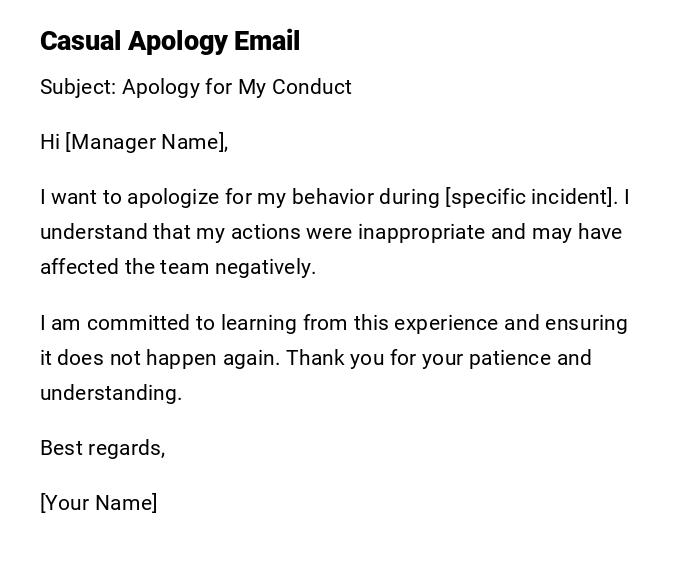The width and height of the screenshot is (700, 566).
Task: Click the "[Your Name]" signature placeholder
Action: point(99,503)
